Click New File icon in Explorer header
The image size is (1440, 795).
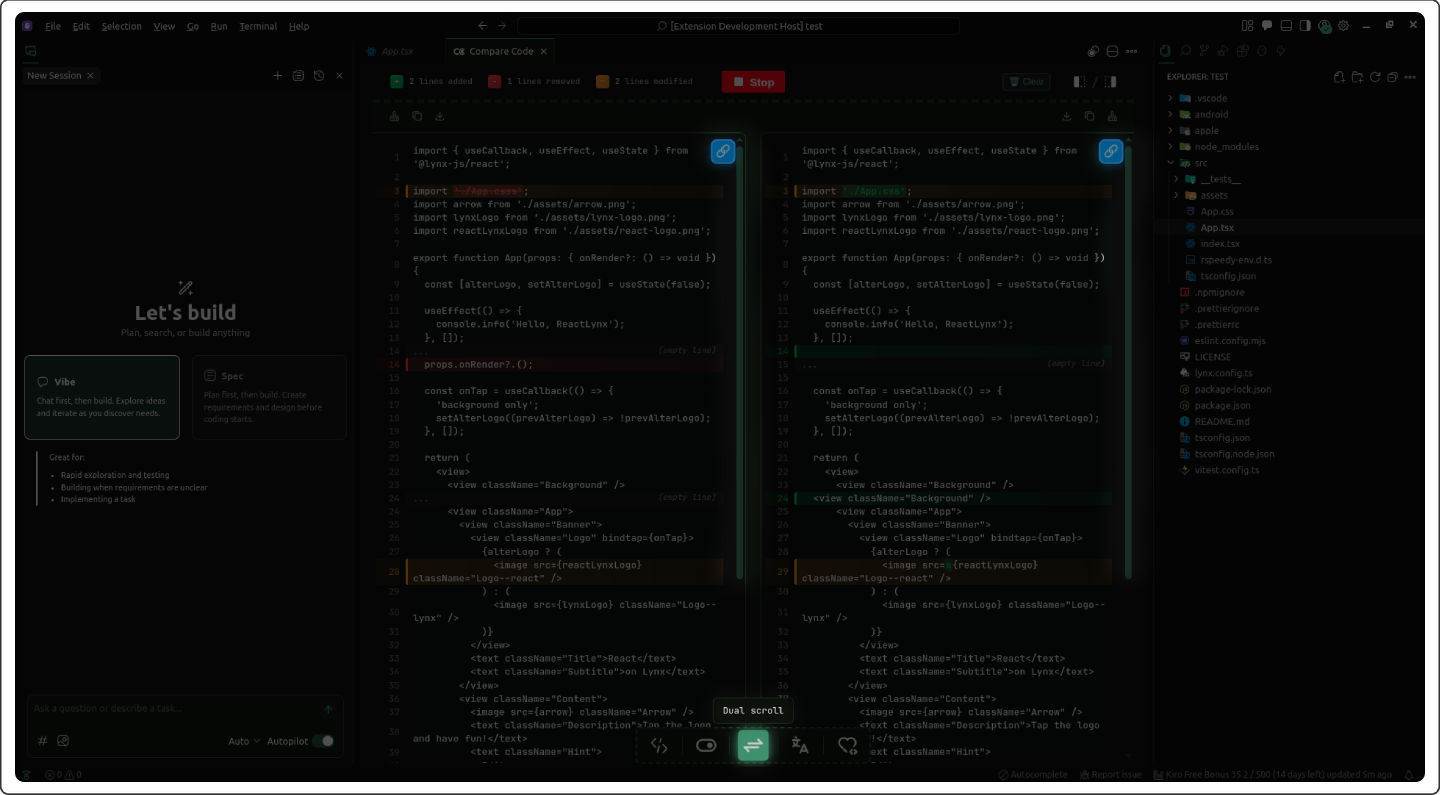(1340, 77)
